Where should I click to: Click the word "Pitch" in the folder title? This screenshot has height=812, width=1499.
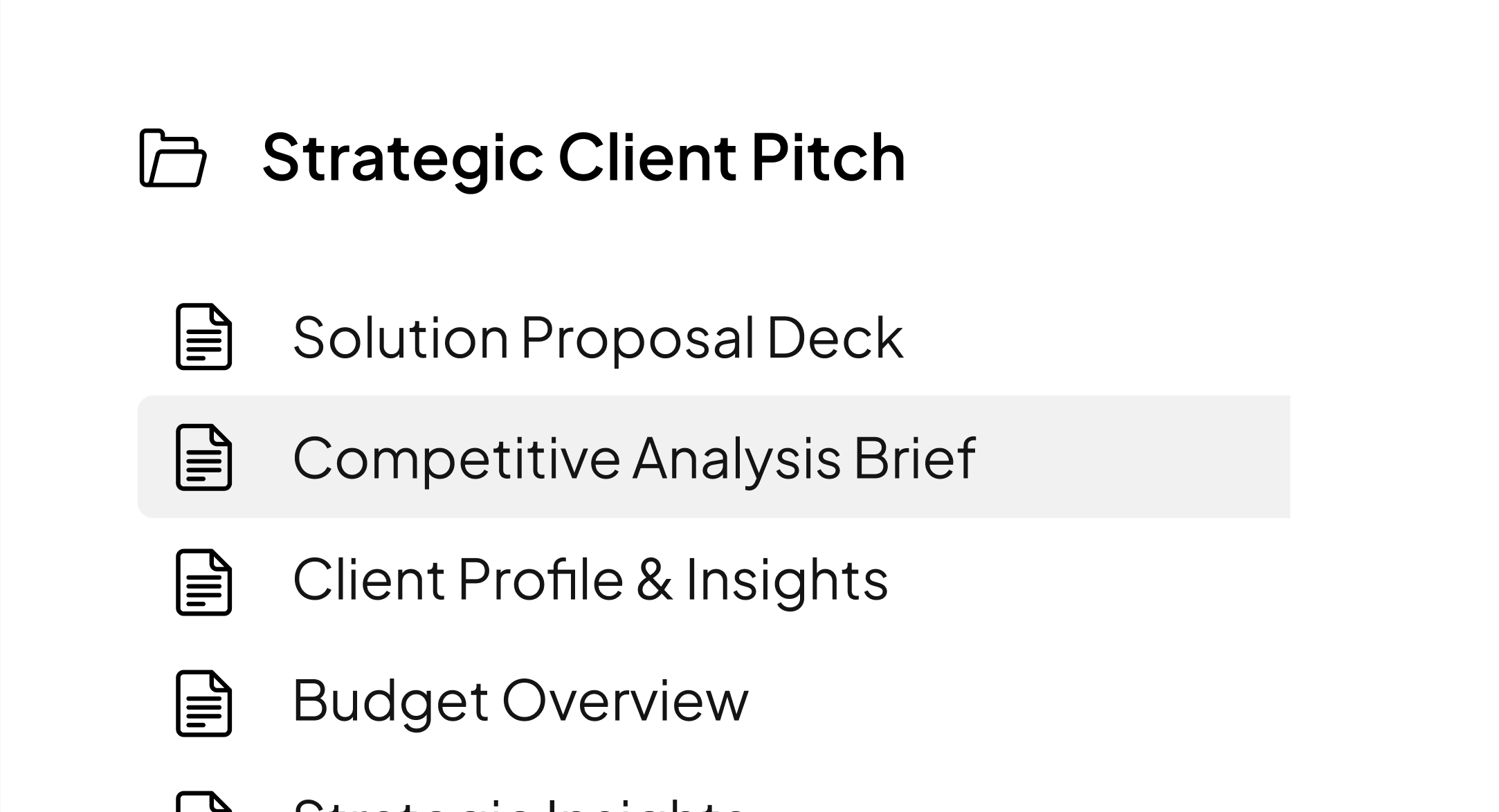click(828, 158)
